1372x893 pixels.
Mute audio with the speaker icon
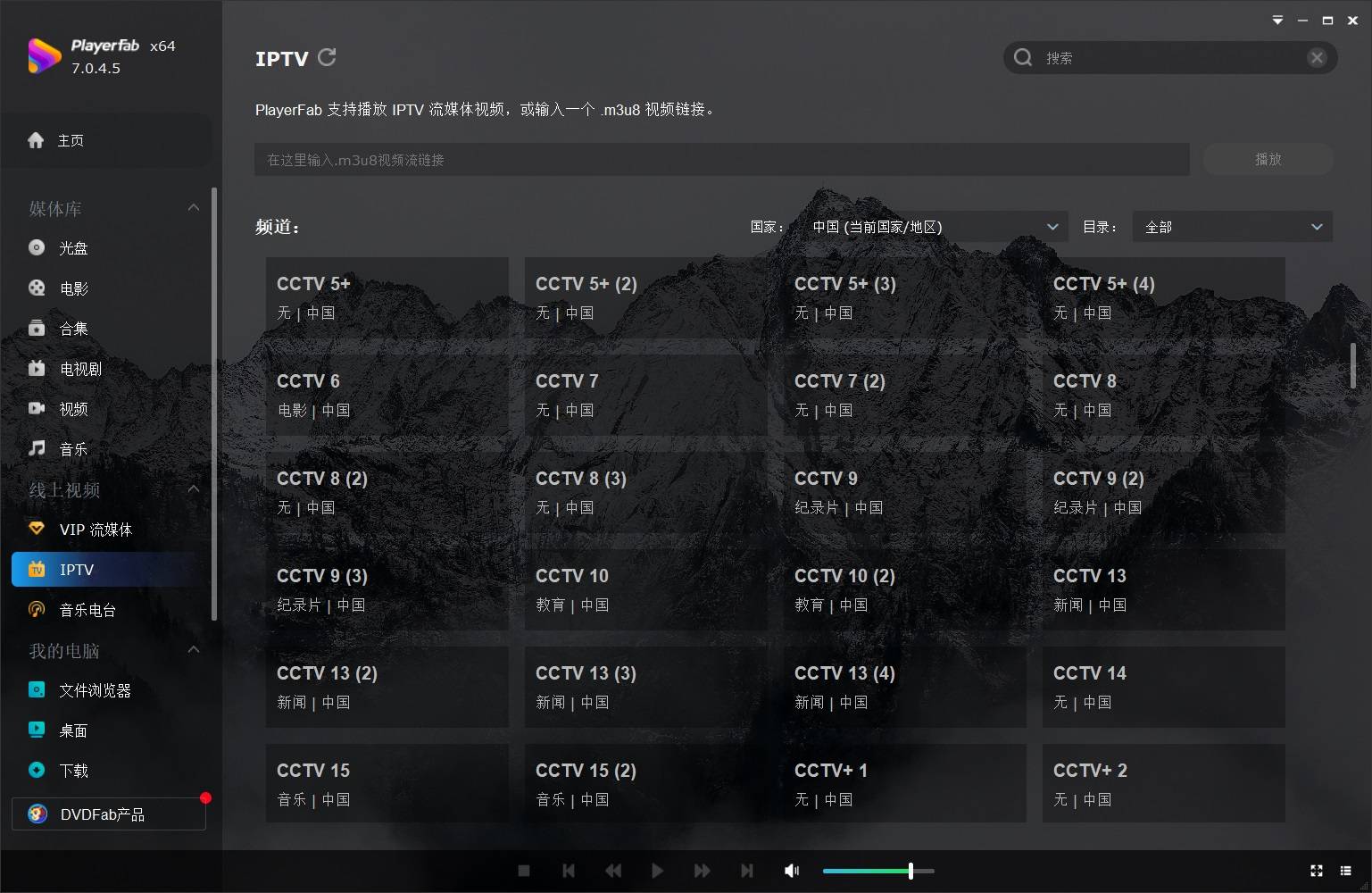click(792, 871)
